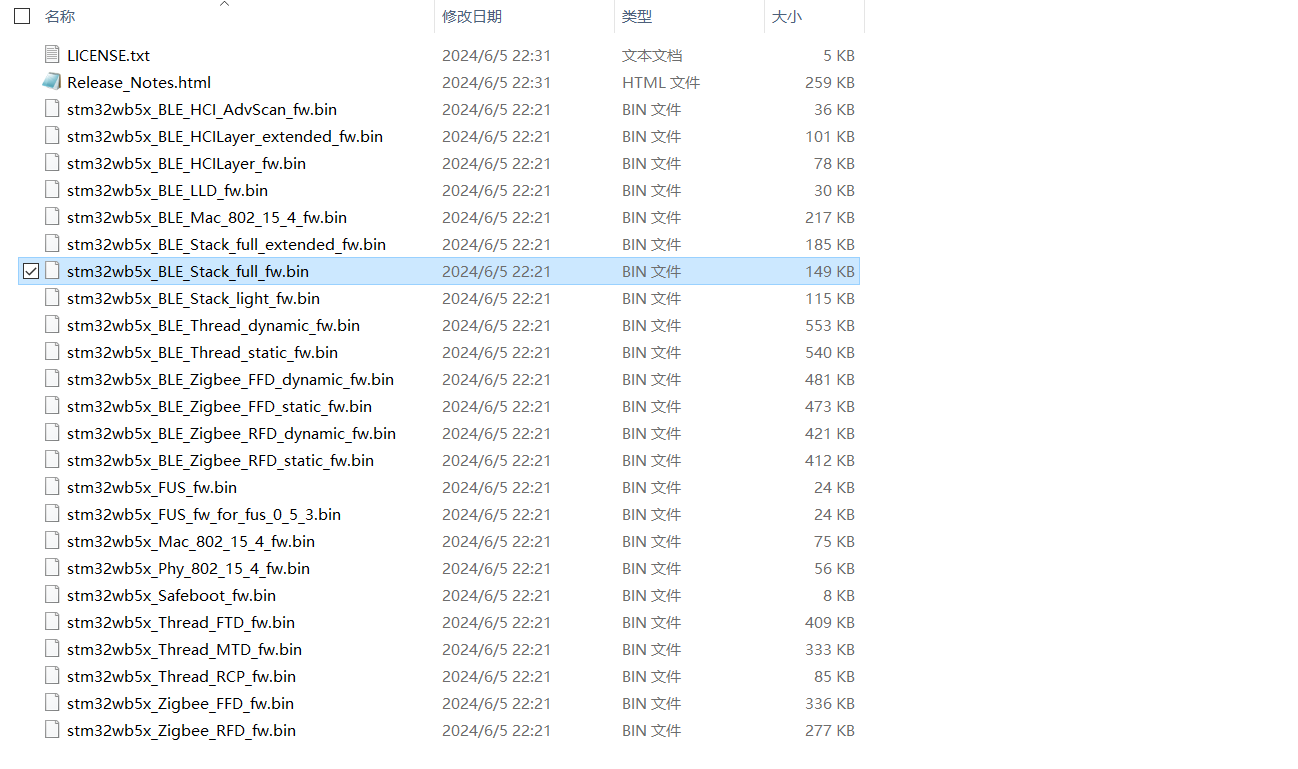Select file name stm32wb5x_BLE_Zigbee_RFD_dynamic_fw.bin
1298x769 pixels.
pyautogui.click(x=231, y=434)
